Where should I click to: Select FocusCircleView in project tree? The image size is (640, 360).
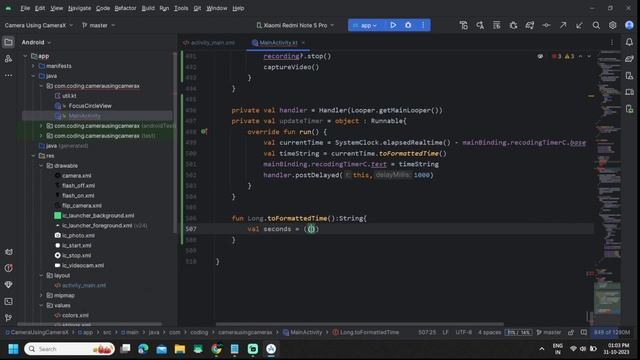90,106
